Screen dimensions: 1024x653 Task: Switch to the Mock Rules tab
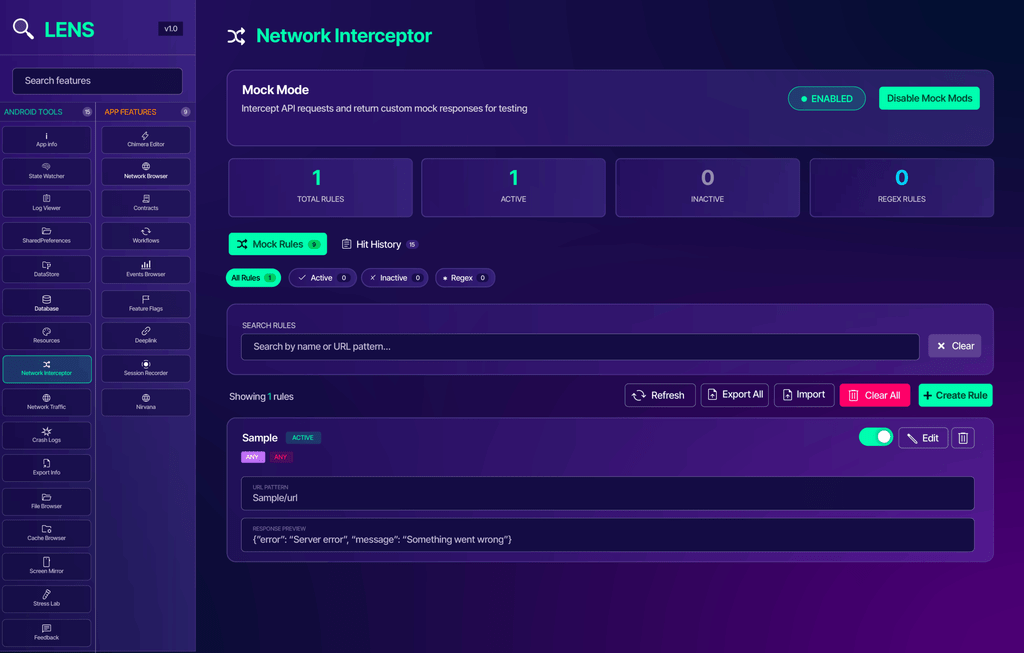click(x=278, y=244)
